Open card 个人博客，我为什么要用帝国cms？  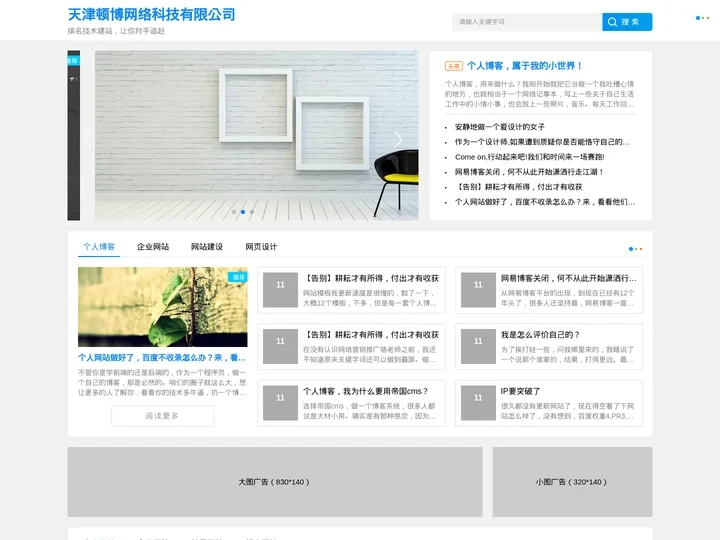tap(351, 403)
